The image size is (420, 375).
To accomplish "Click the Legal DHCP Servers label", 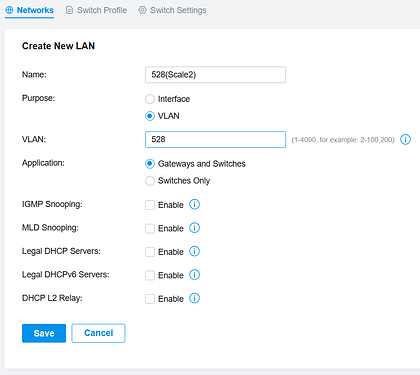I will pyautogui.click(x=61, y=251).
